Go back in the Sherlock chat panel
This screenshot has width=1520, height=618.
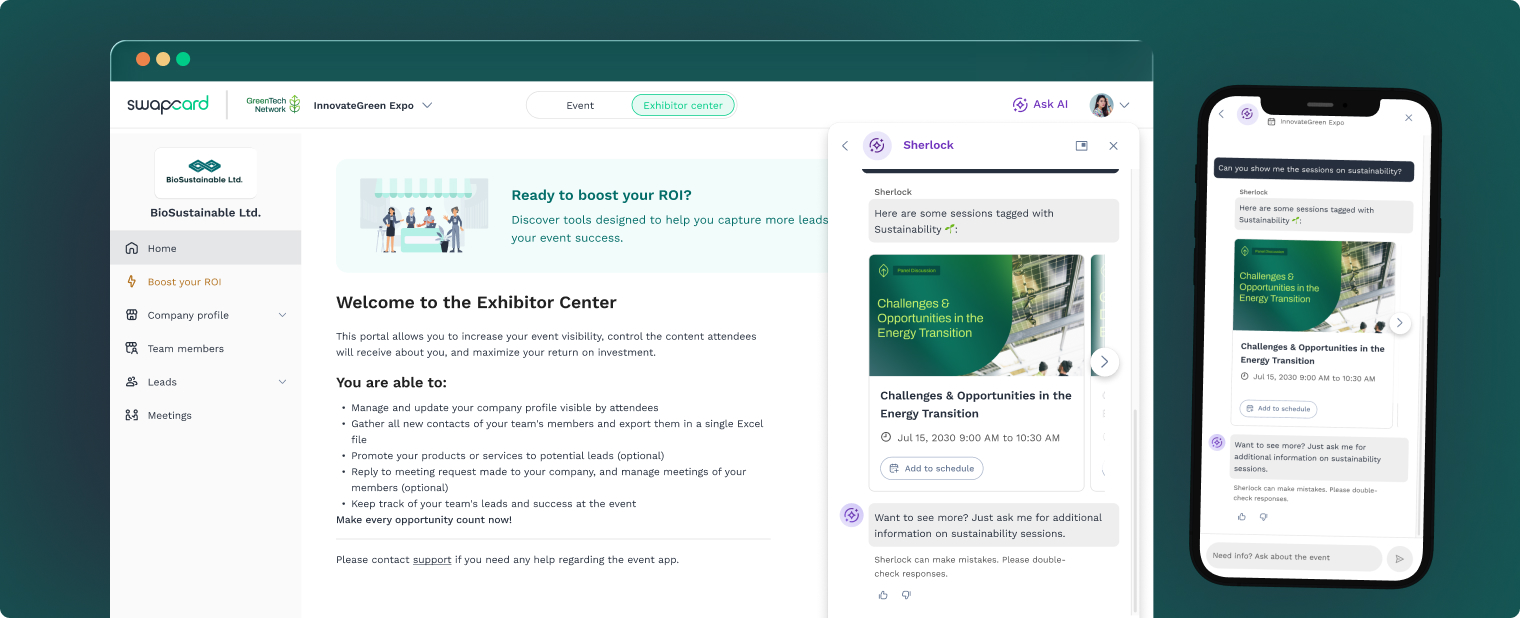click(x=844, y=146)
